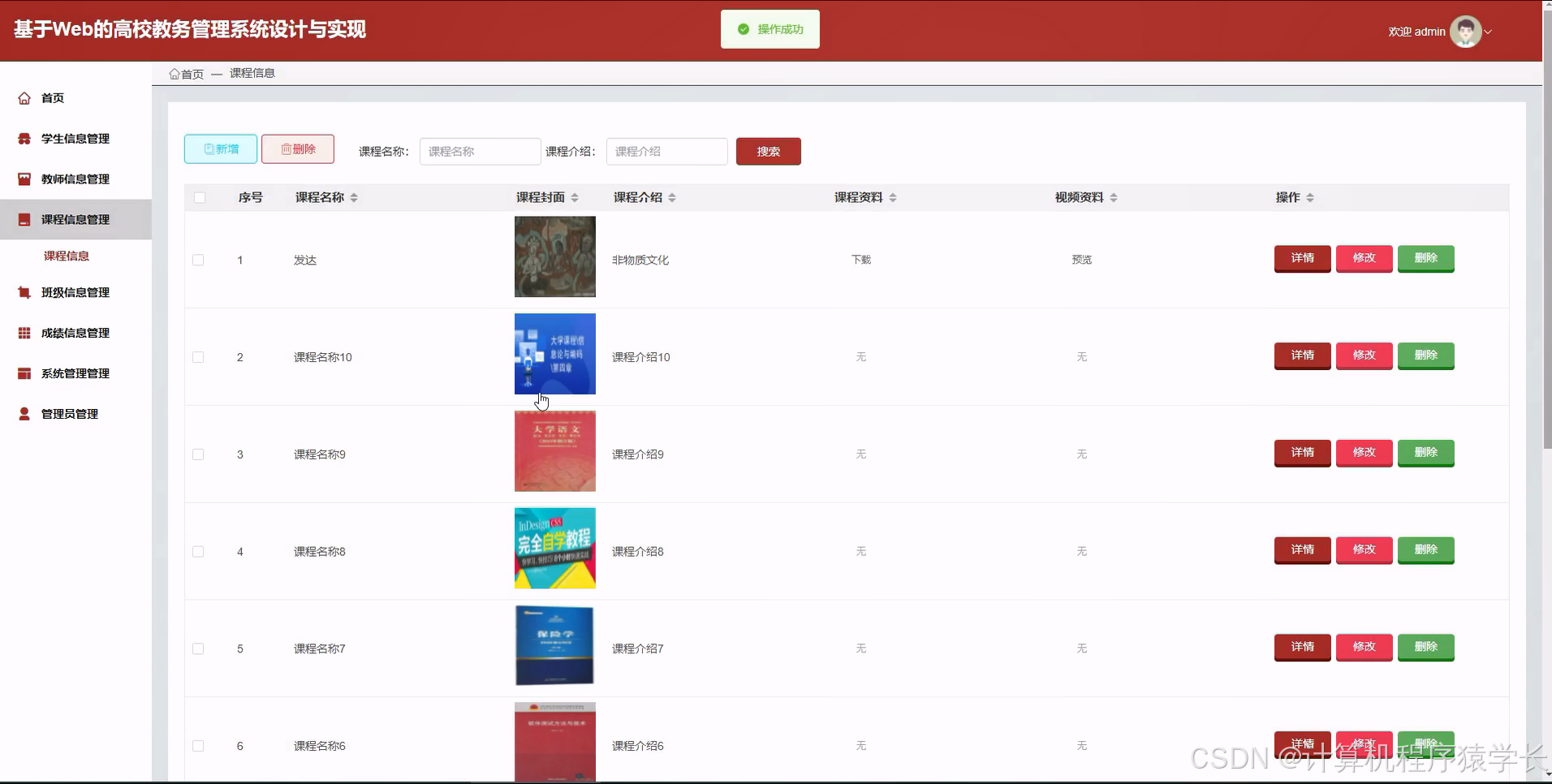The height and width of the screenshot is (784, 1552).
Task: Click the 大学语文 course cover thumbnail
Action: [554, 451]
